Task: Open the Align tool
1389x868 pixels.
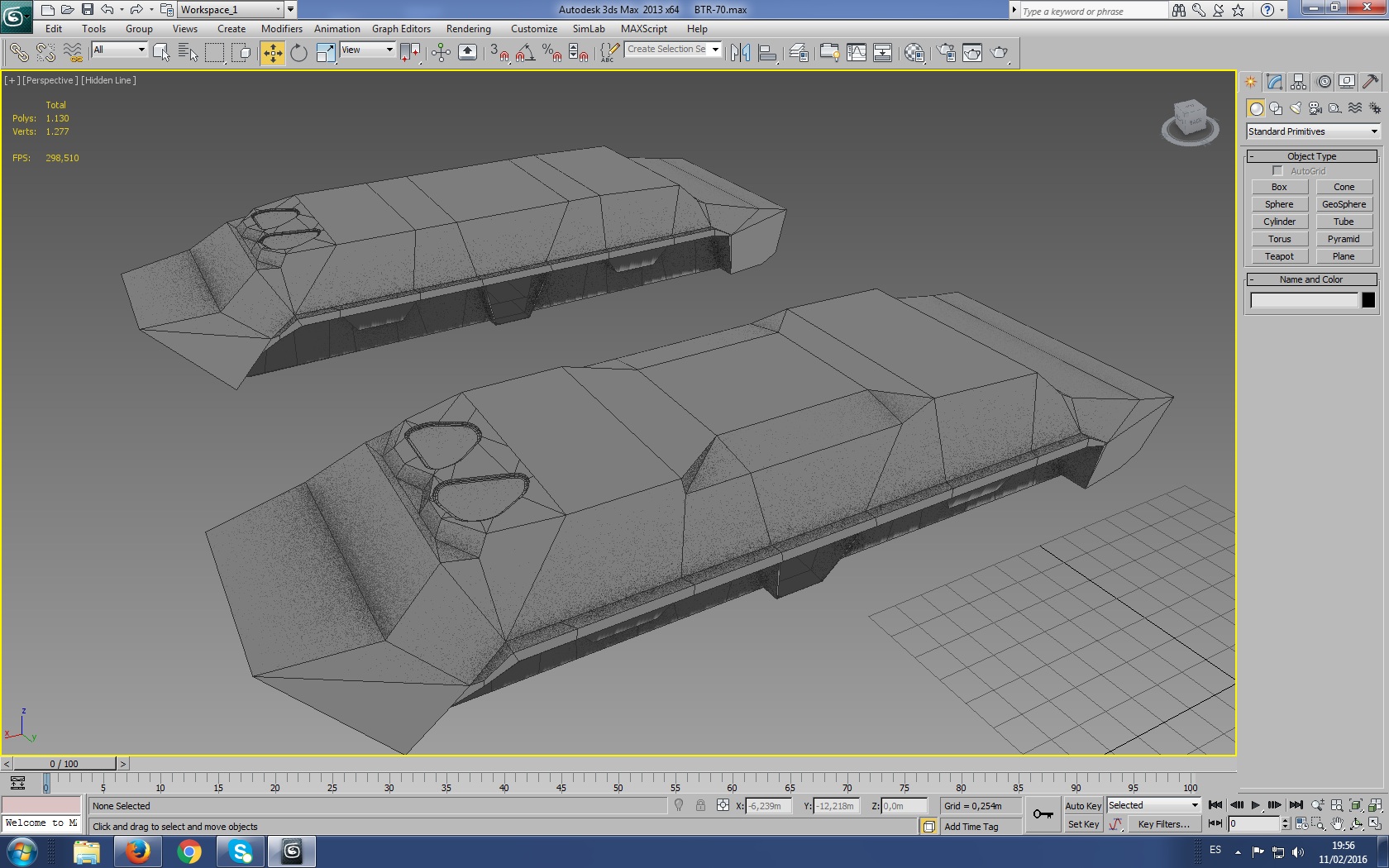Action: 767,53
